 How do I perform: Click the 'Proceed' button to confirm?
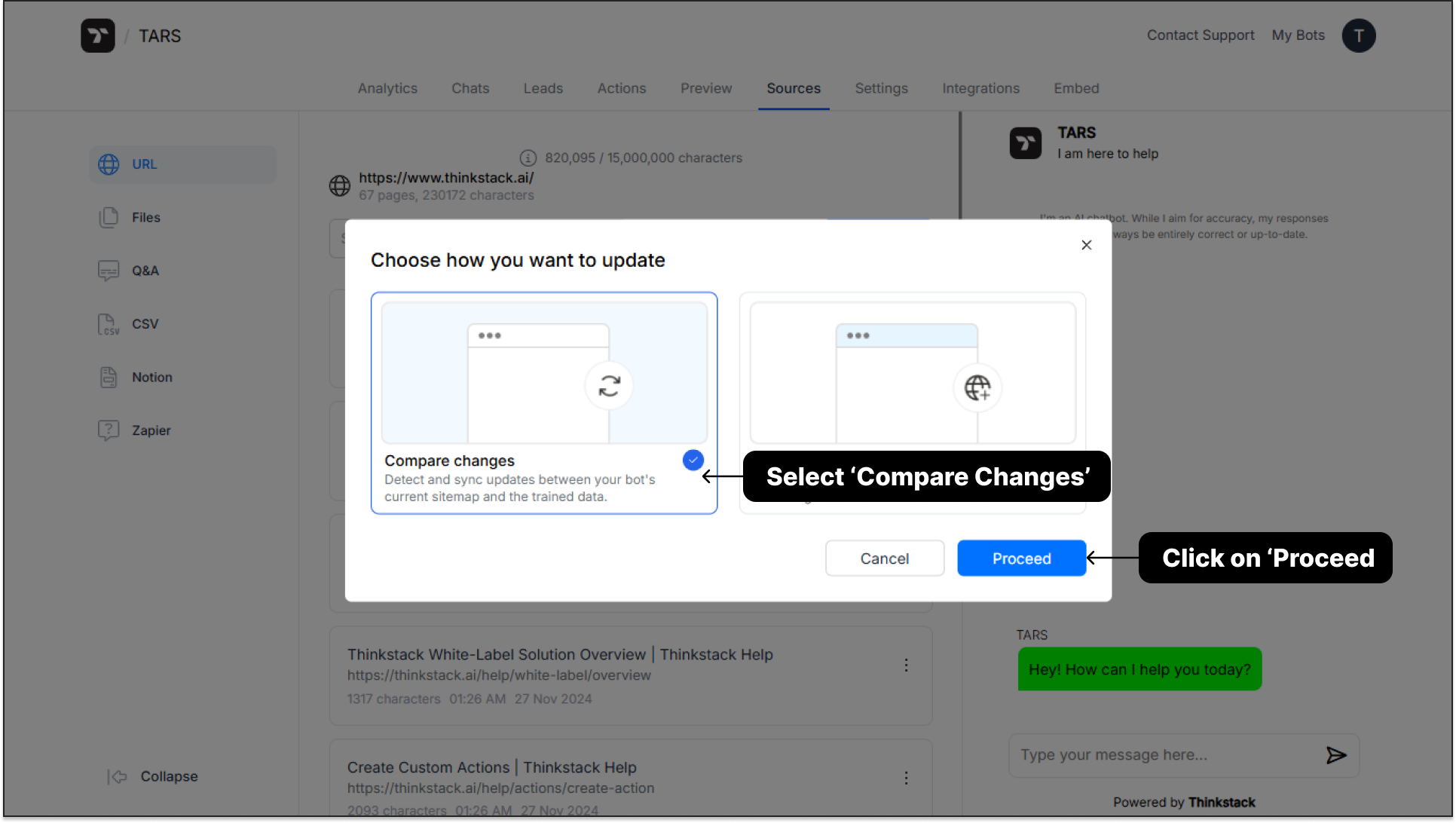[x=1022, y=558]
